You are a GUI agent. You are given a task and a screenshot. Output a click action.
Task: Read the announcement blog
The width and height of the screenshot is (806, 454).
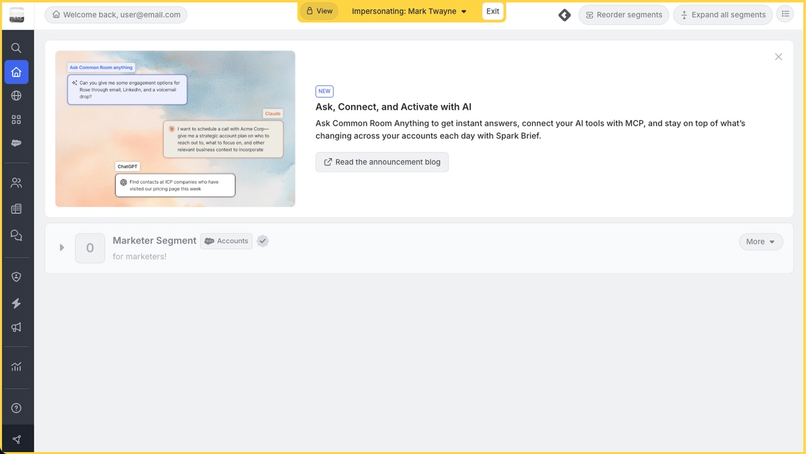(382, 162)
